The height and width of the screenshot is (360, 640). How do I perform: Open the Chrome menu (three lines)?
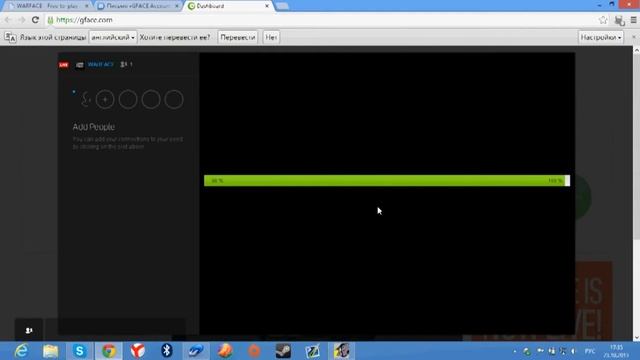pyautogui.click(x=633, y=20)
